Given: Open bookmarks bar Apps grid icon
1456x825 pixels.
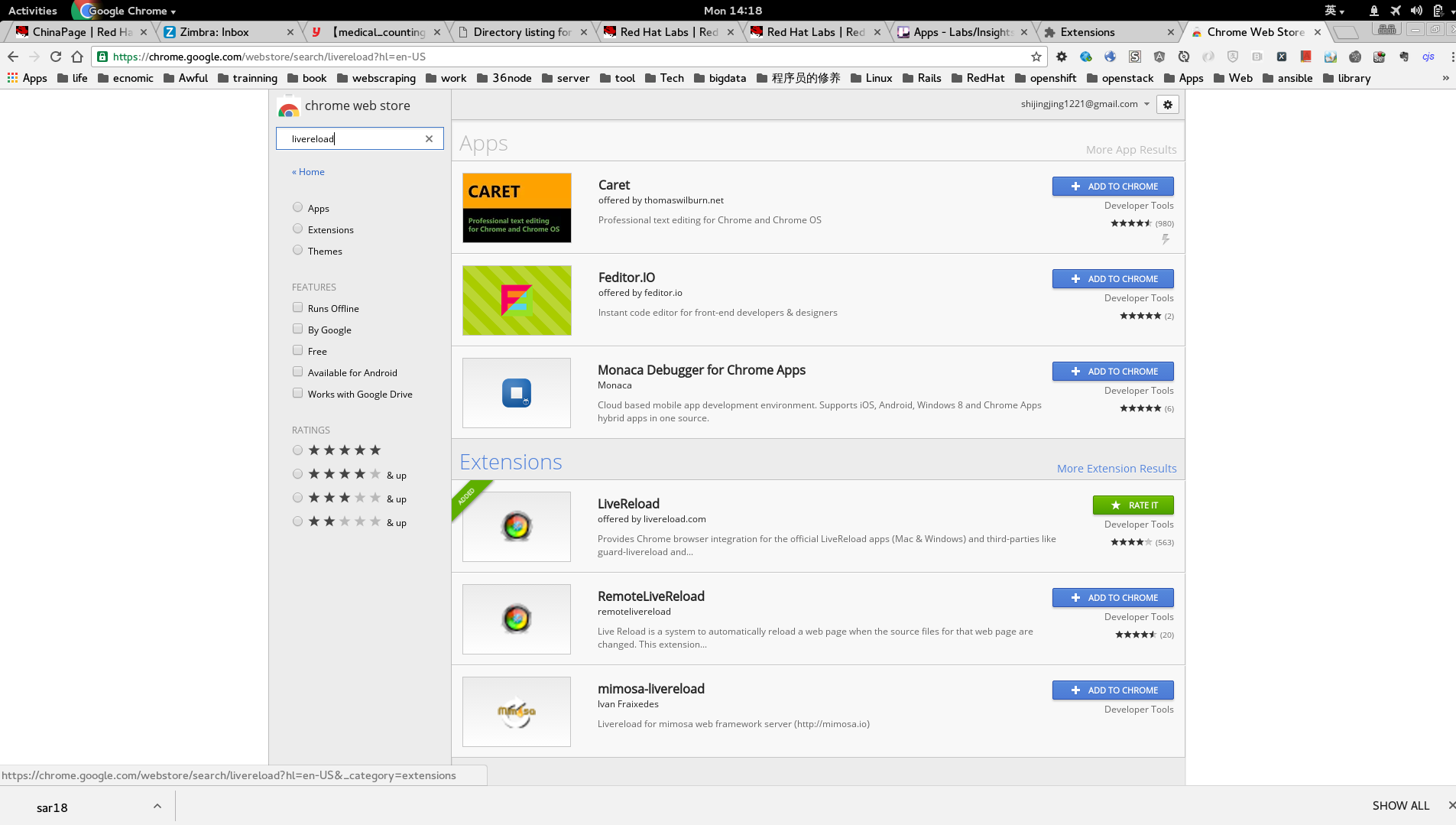Looking at the screenshot, I should 12,78.
